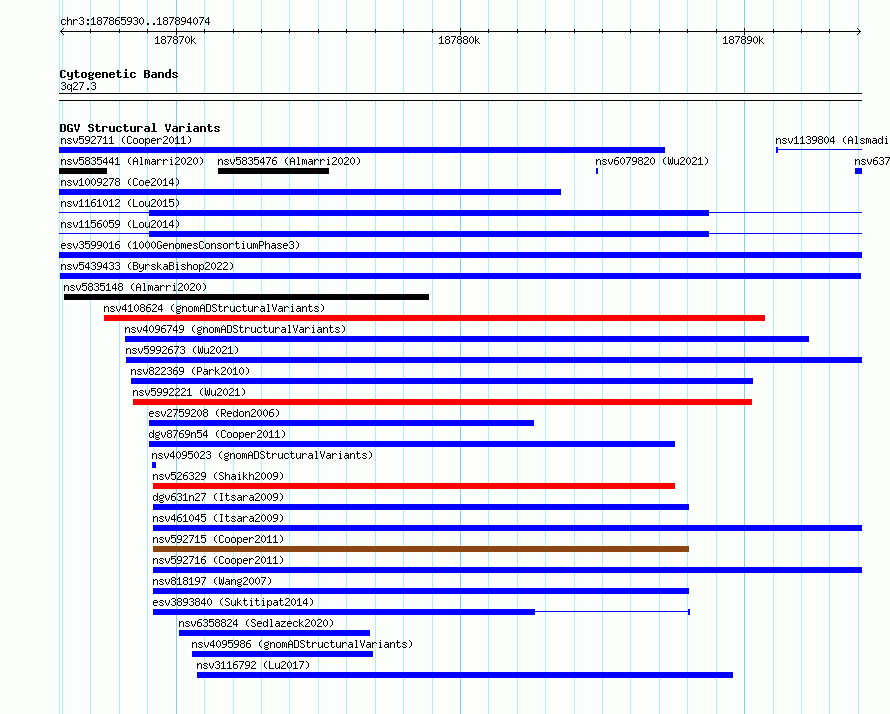
Task: Click the blue bar under nsv3116792
Action: tap(465, 675)
